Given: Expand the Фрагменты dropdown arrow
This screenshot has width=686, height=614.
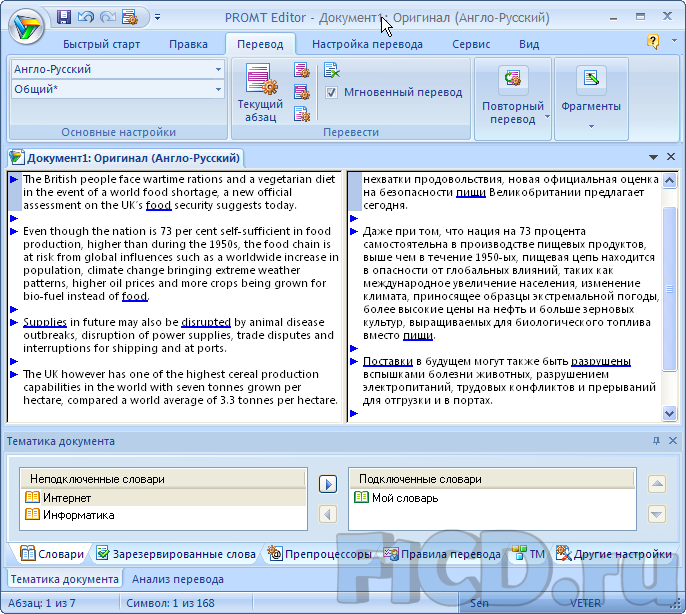Looking at the screenshot, I should coord(591,126).
